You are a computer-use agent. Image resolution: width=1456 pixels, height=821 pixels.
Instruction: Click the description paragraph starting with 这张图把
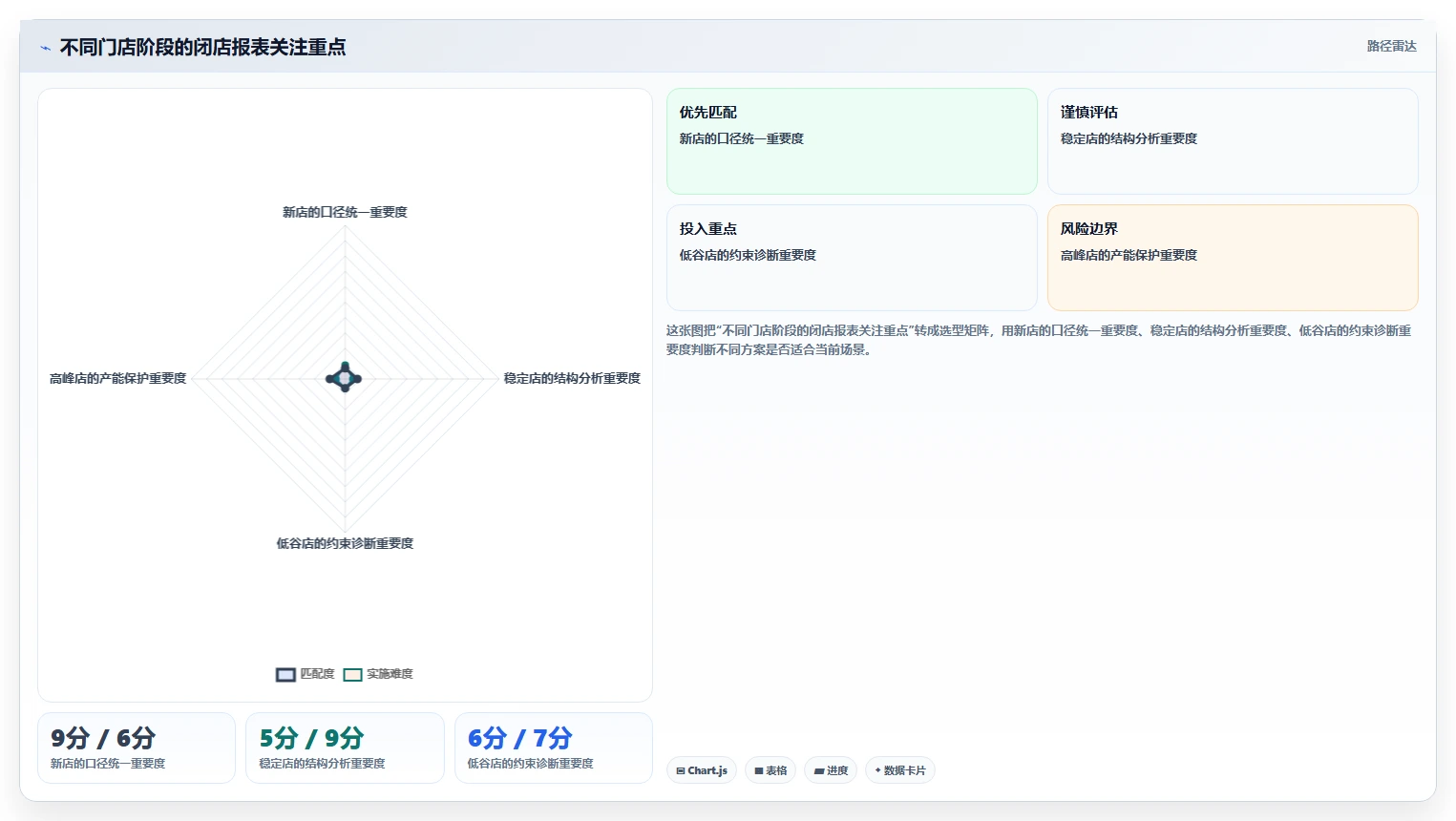1039,340
